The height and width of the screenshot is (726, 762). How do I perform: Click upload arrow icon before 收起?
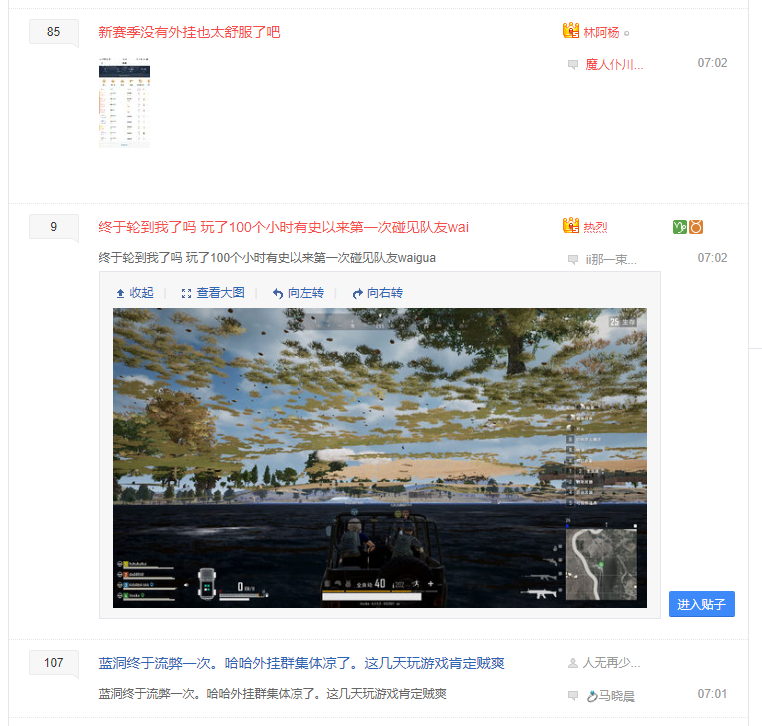(121, 293)
